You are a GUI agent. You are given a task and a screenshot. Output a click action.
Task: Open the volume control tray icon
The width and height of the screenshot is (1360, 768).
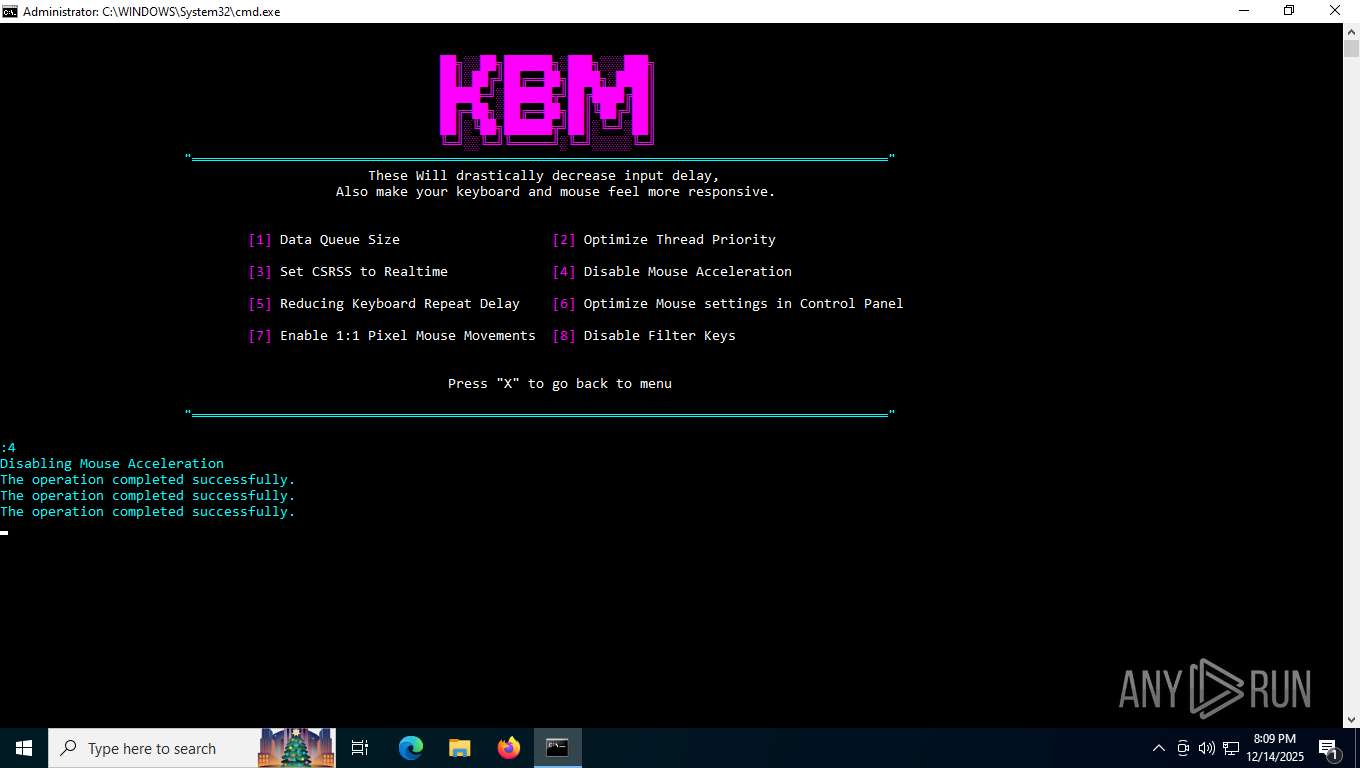pos(1206,748)
